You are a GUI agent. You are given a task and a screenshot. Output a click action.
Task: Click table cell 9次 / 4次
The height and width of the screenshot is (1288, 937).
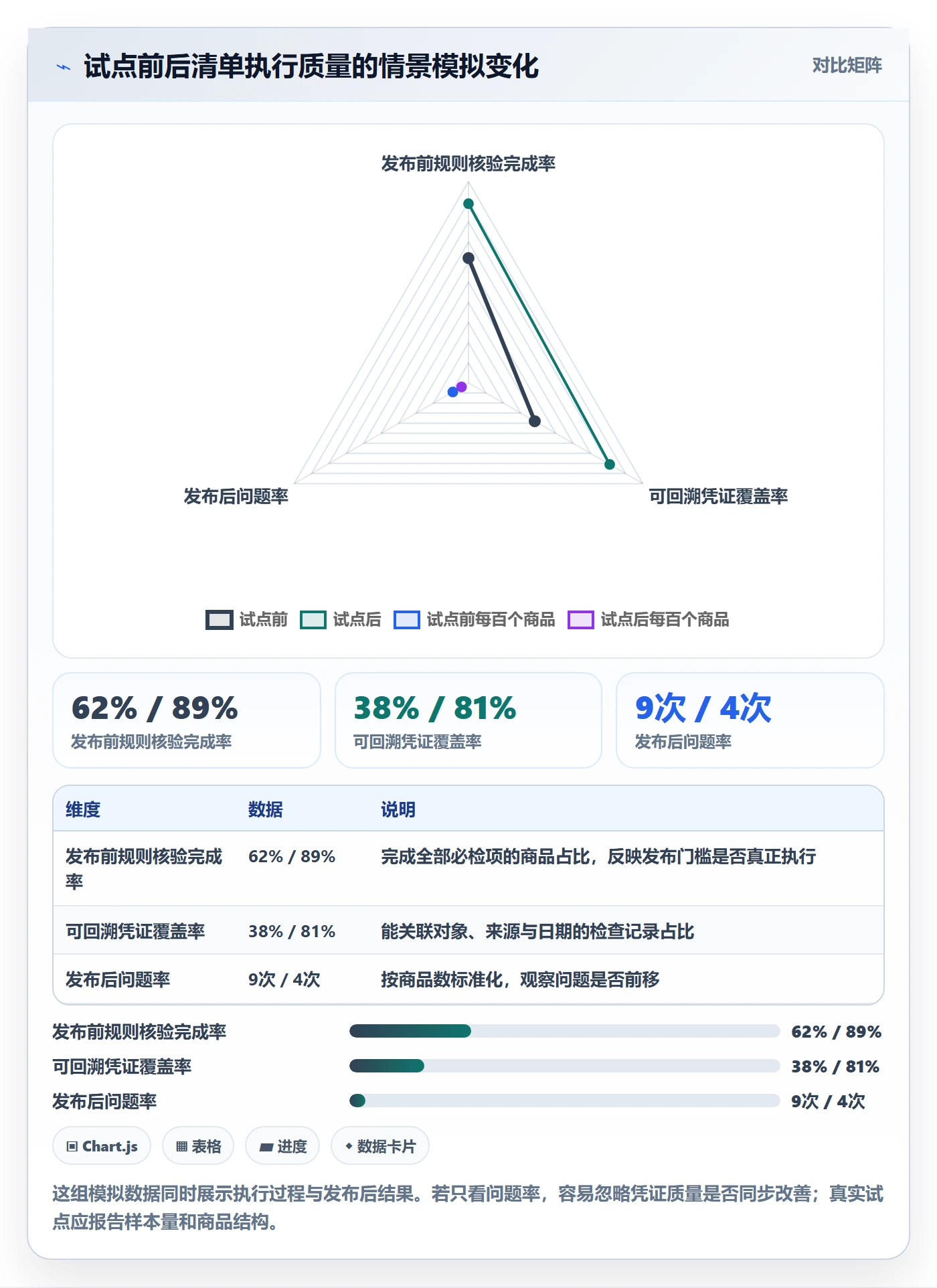[x=284, y=979]
